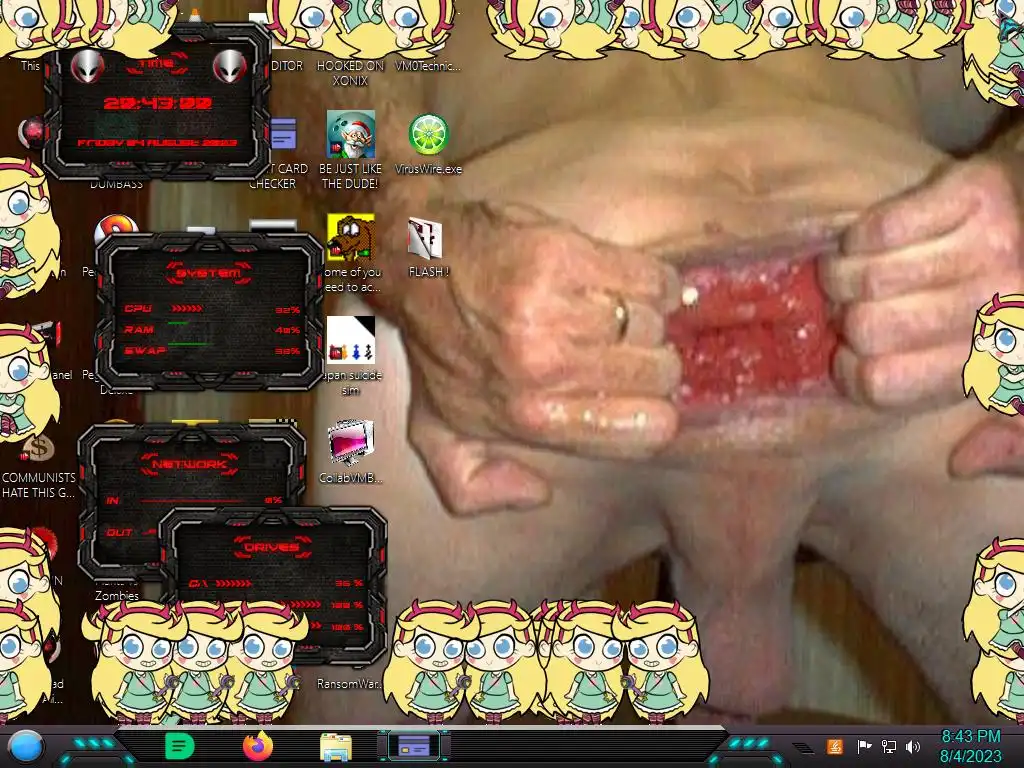This screenshot has height=768, width=1024.
Task: Open the orange Java update tray icon
Action: click(x=835, y=746)
